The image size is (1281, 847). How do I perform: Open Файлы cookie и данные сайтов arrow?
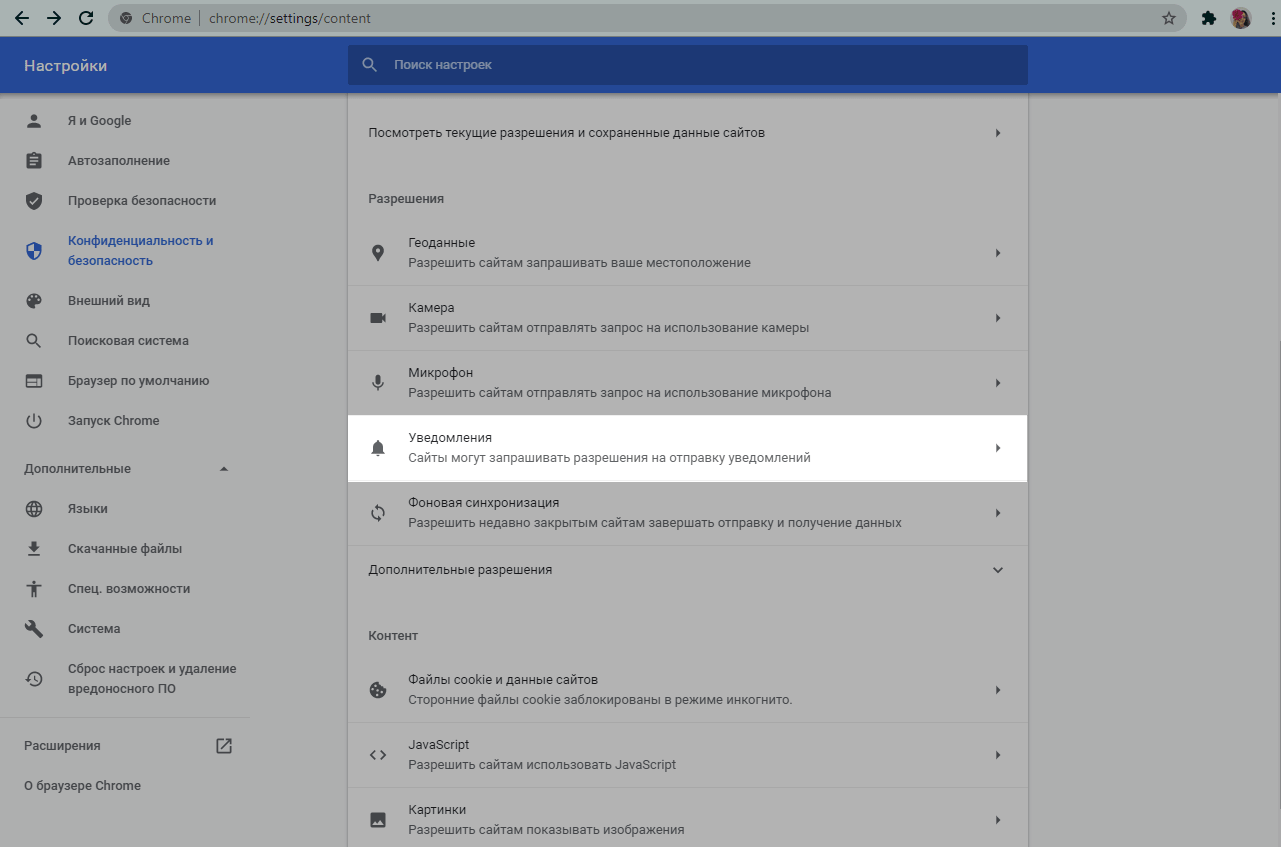pyautogui.click(x=997, y=690)
